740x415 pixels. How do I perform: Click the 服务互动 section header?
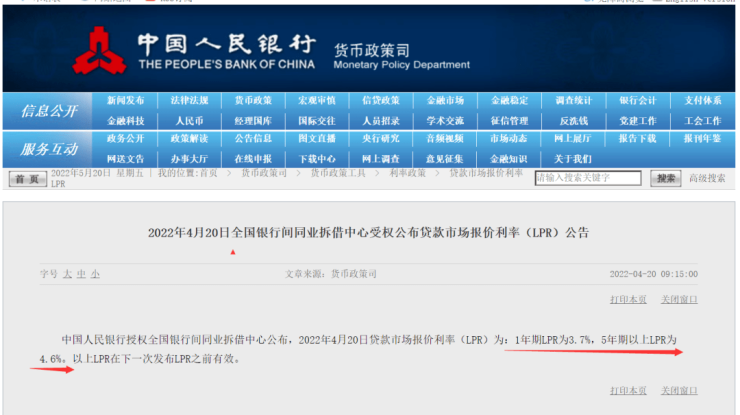tap(49, 150)
